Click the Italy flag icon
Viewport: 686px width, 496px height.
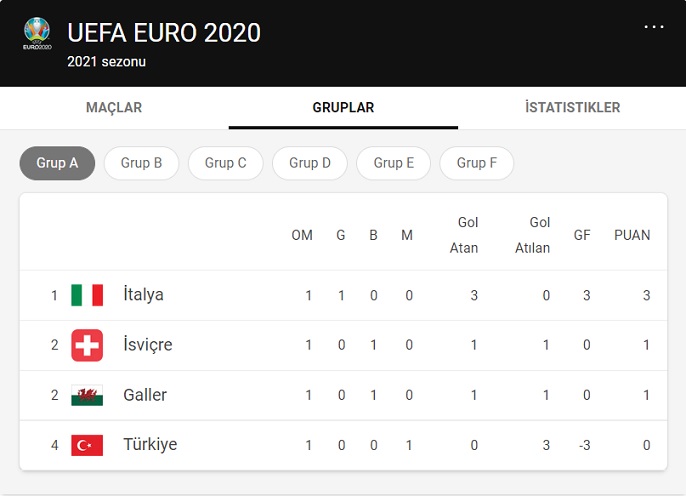point(87,295)
